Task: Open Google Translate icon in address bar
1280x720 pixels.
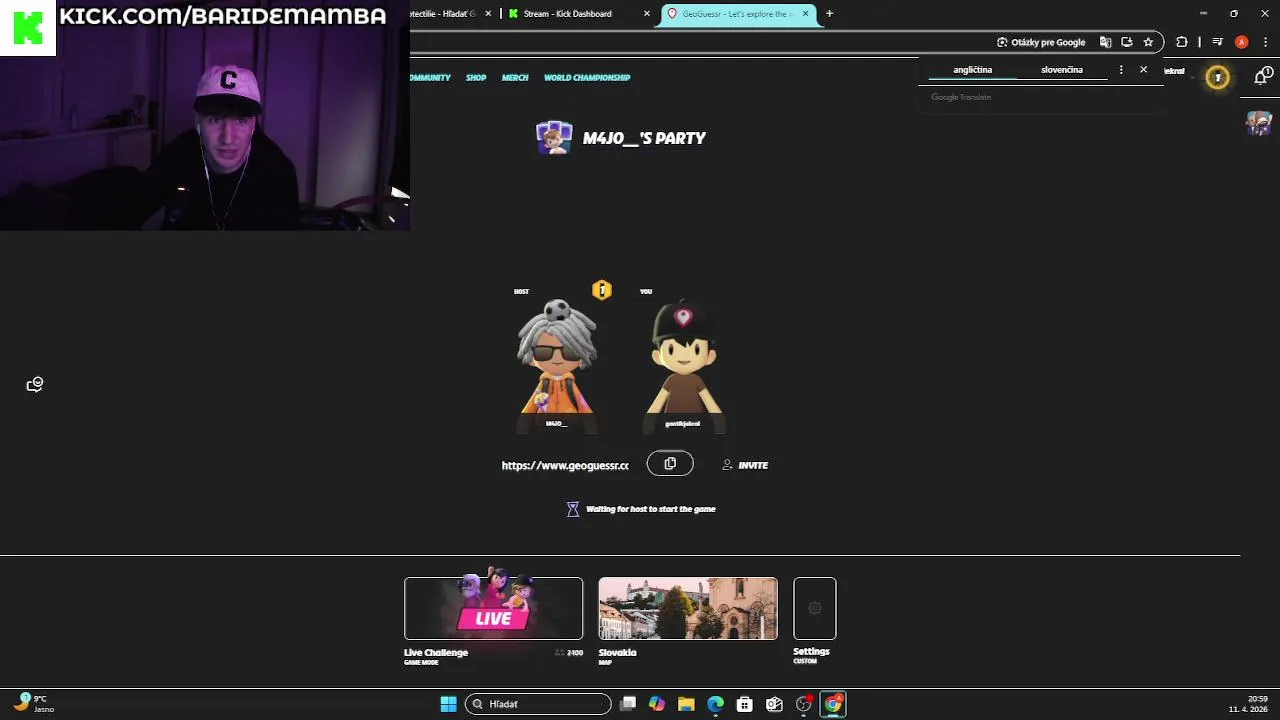Action: point(1105,42)
